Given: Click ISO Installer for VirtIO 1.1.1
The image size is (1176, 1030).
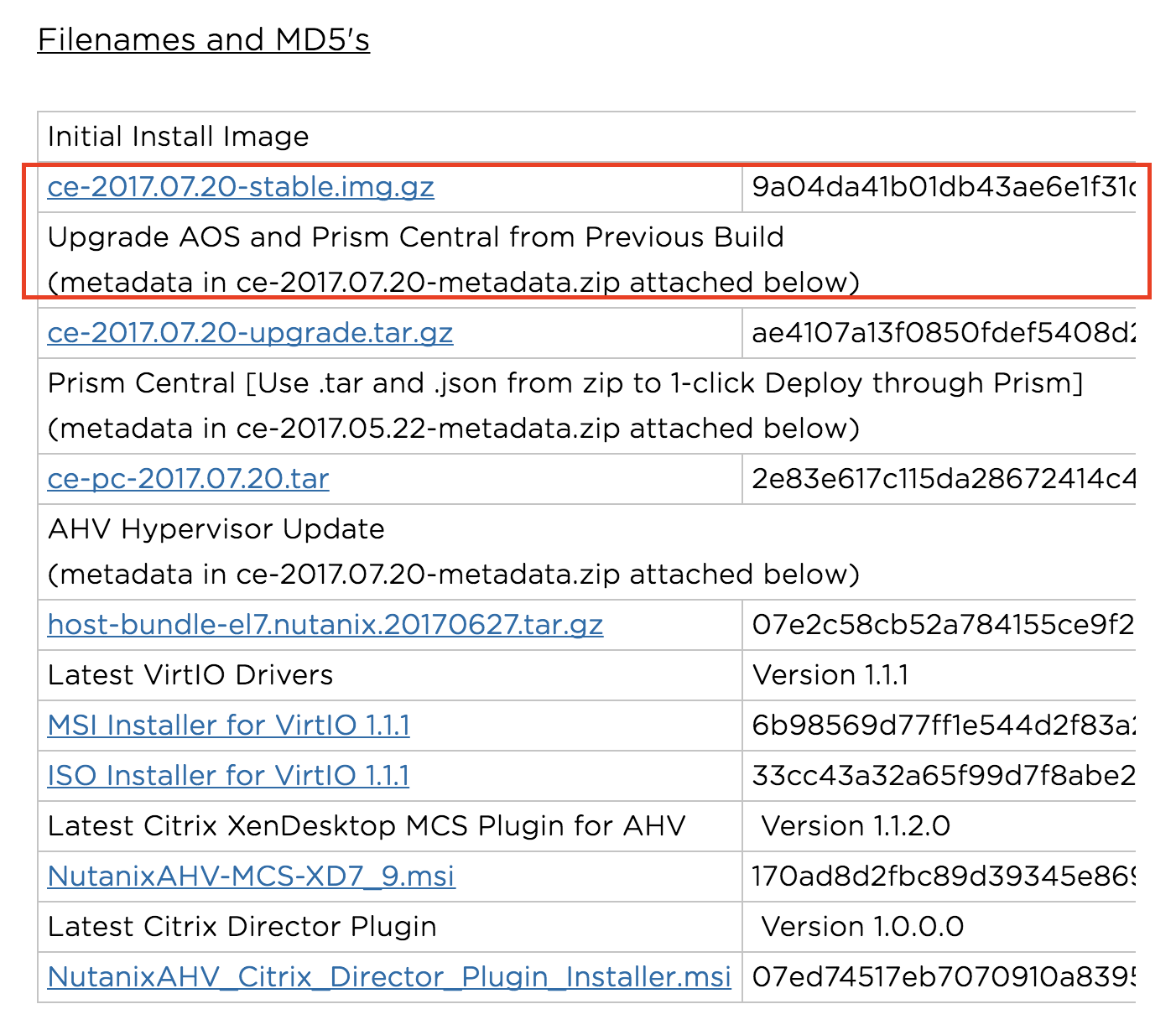Looking at the screenshot, I should coord(228,776).
